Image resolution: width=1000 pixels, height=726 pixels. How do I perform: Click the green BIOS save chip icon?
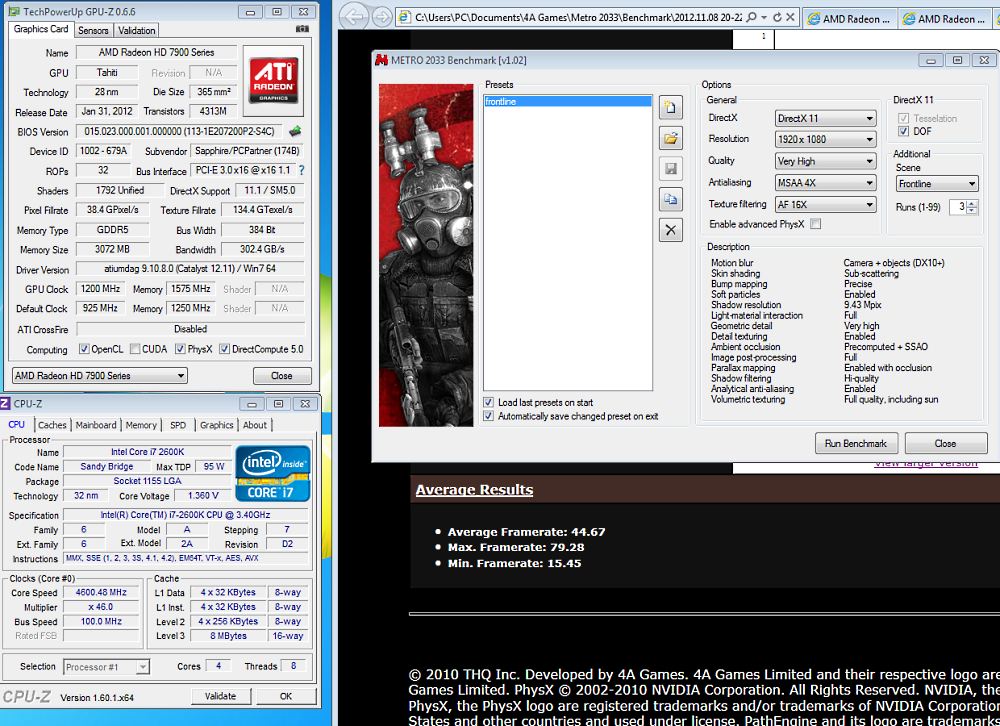[x=295, y=131]
